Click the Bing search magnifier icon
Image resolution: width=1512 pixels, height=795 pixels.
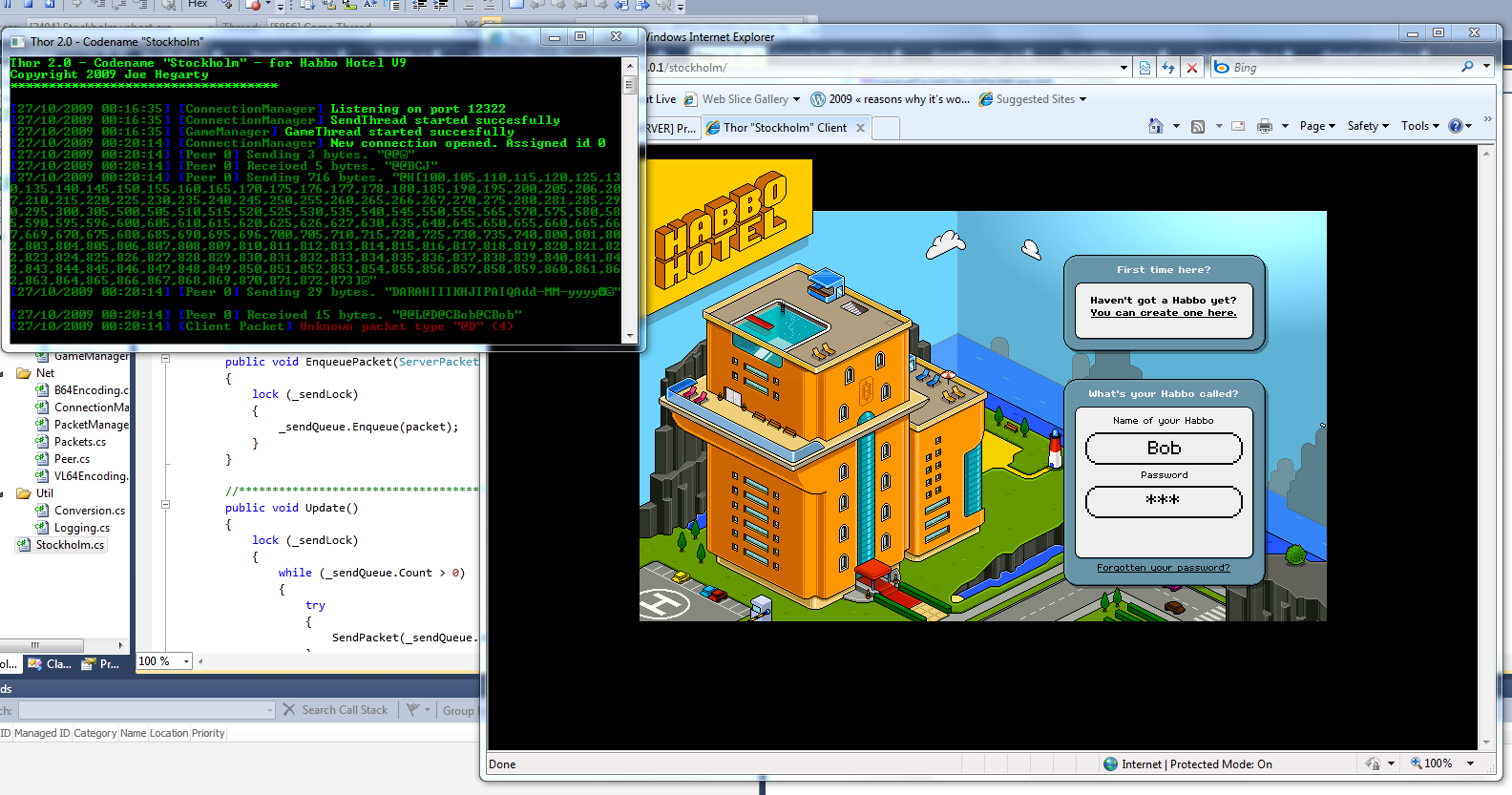1467,67
